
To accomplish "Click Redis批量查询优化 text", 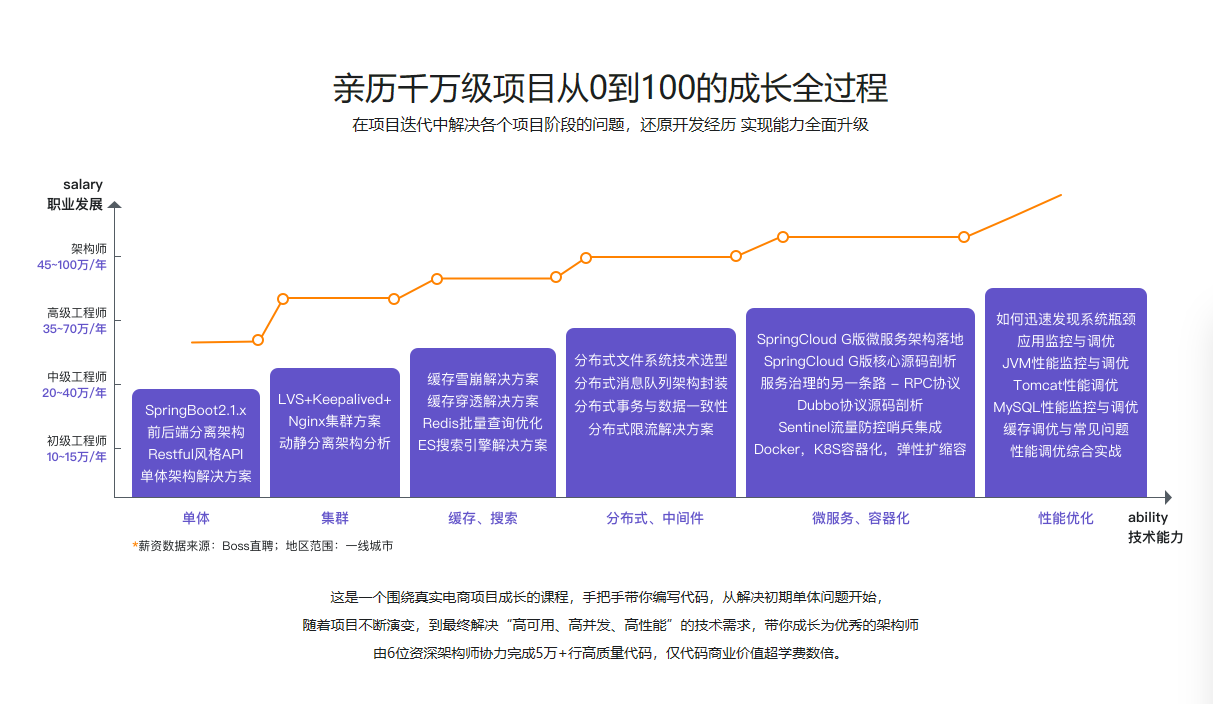I will click(483, 423).
